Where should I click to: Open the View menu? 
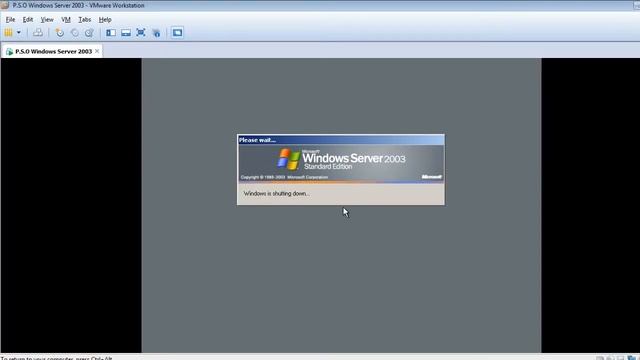tap(47, 20)
